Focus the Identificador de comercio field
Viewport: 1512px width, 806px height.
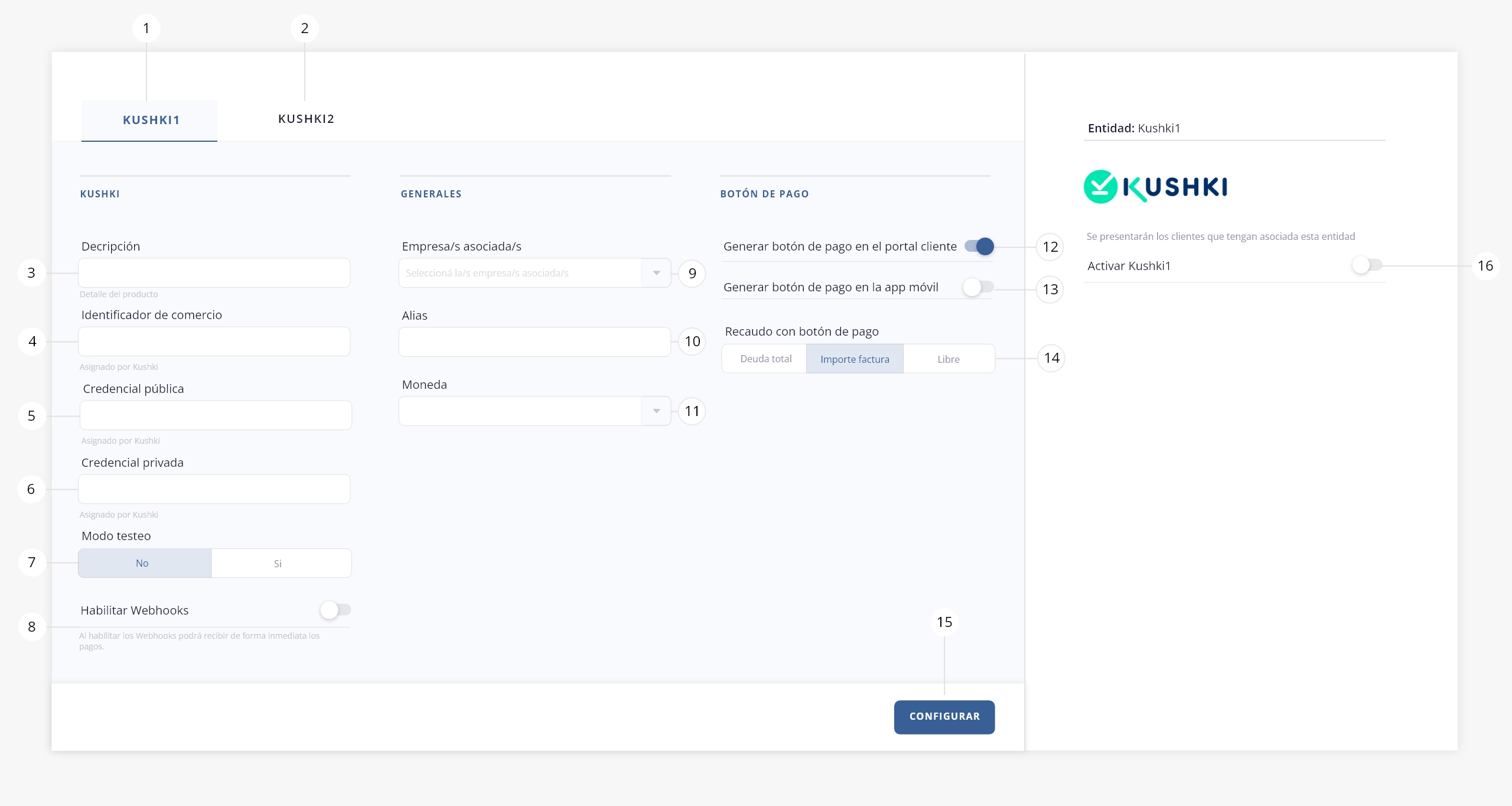pyautogui.click(x=214, y=342)
